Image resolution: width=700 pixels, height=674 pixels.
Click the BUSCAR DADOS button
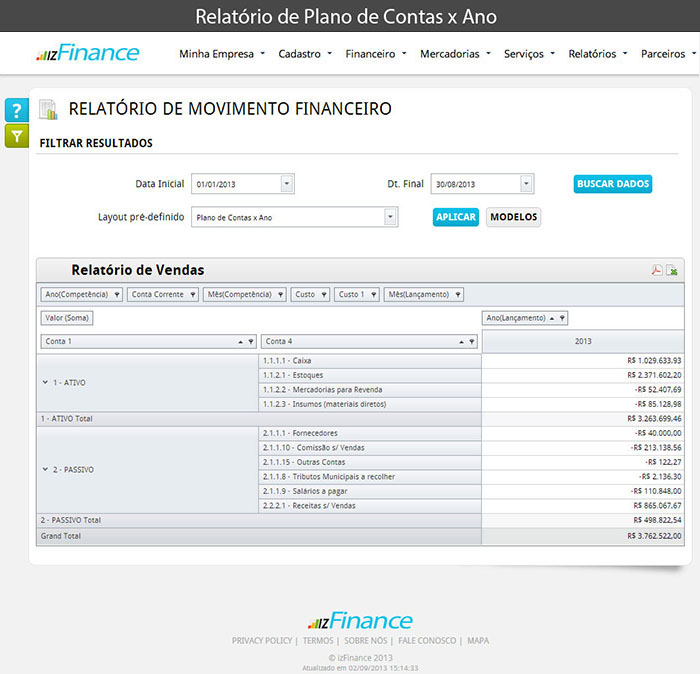612,184
